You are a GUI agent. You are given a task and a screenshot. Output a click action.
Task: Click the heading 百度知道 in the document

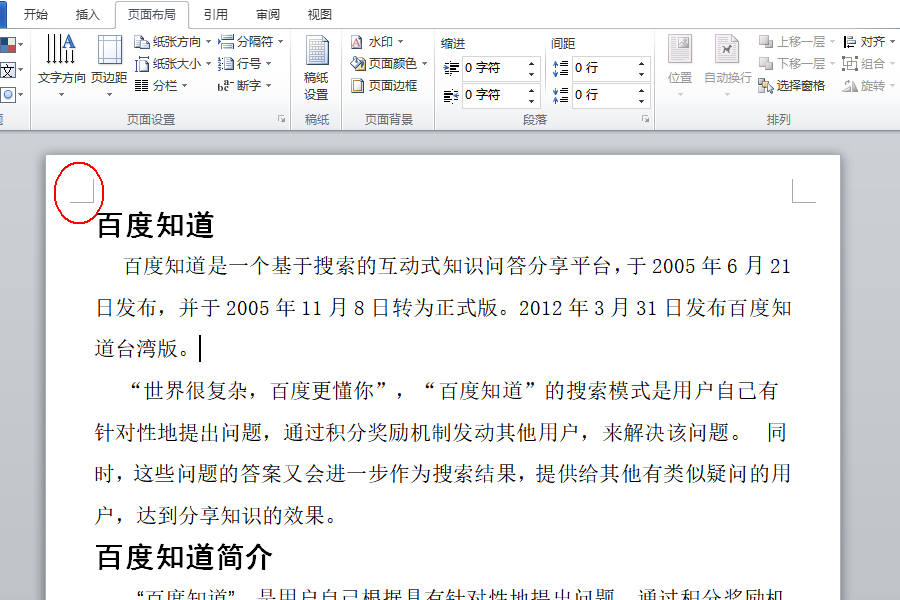tap(155, 225)
